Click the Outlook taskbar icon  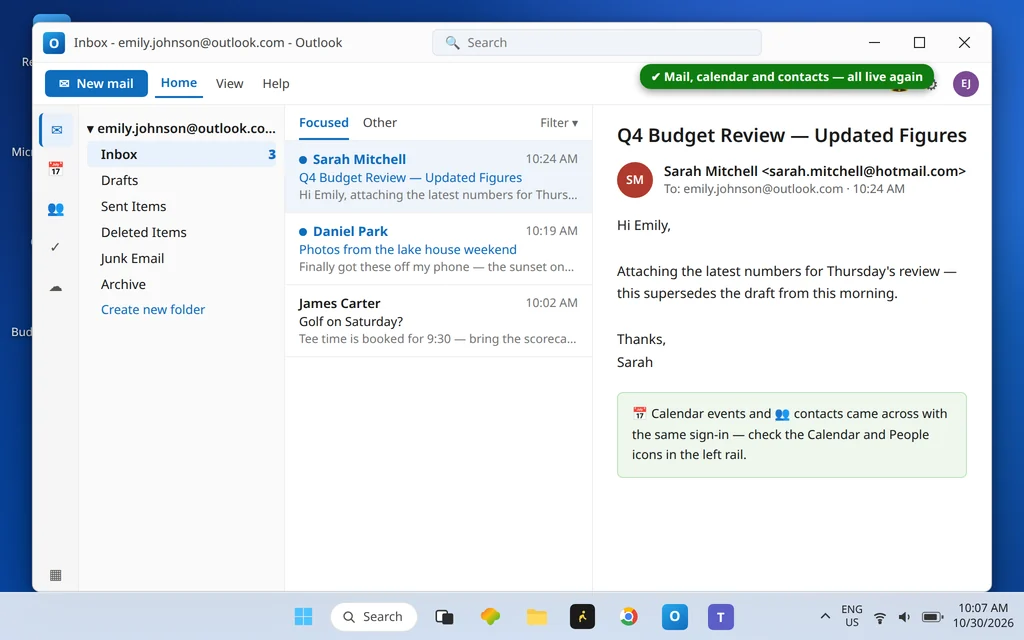(x=675, y=616)
